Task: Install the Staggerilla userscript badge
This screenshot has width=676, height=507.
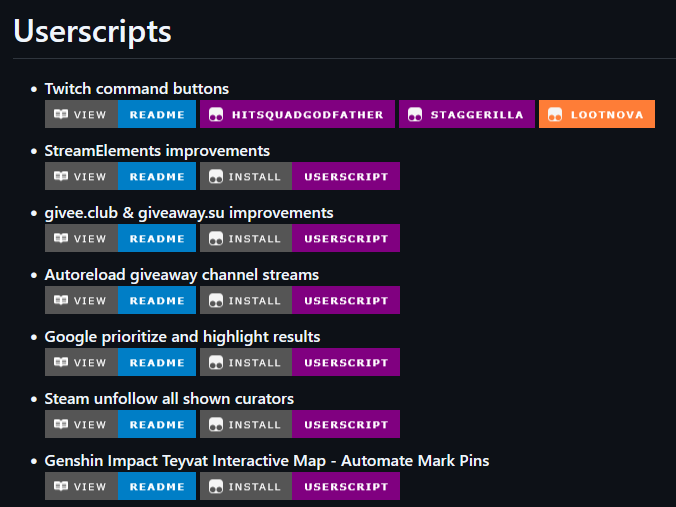Action: [467, 114]
